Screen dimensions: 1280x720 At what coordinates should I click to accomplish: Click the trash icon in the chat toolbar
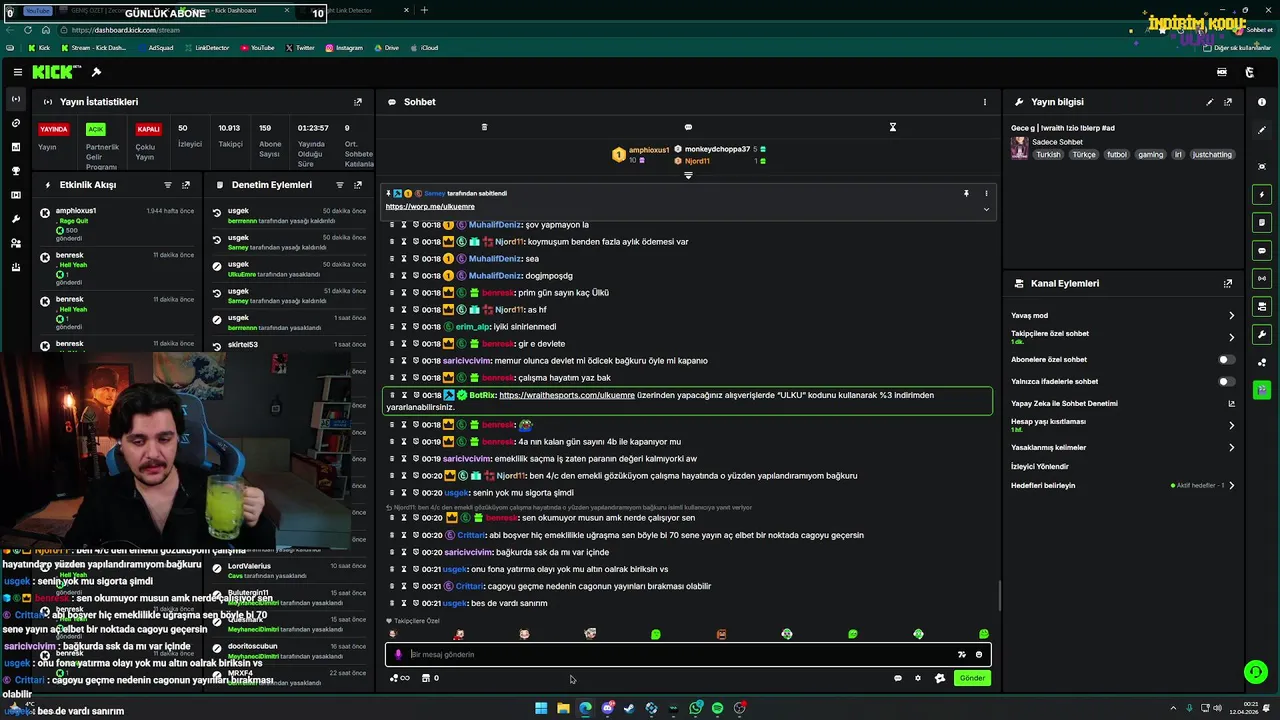[x=484, y=127]
